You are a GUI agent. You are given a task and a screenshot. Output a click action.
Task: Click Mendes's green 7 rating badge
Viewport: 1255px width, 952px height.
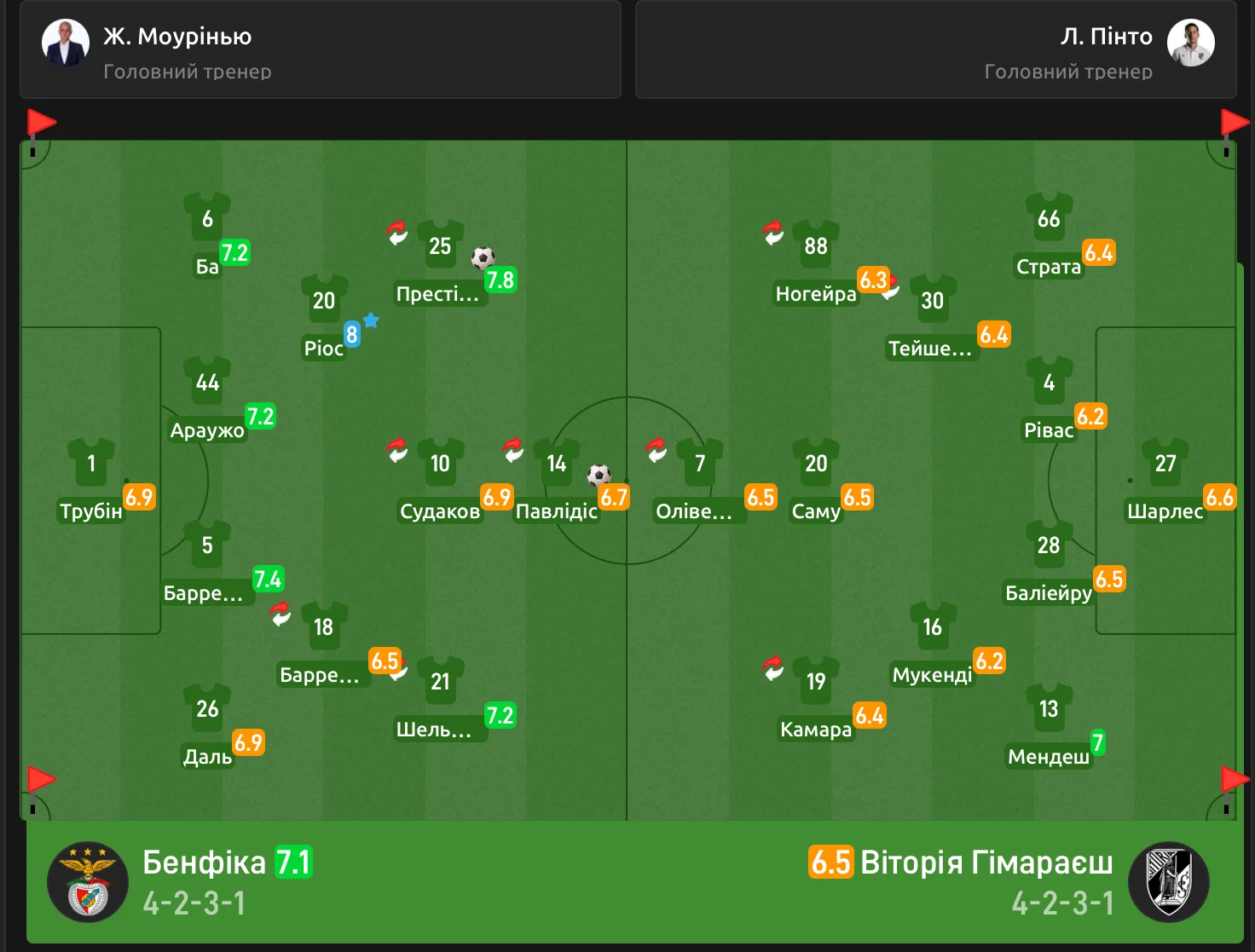coord(1098,742)
